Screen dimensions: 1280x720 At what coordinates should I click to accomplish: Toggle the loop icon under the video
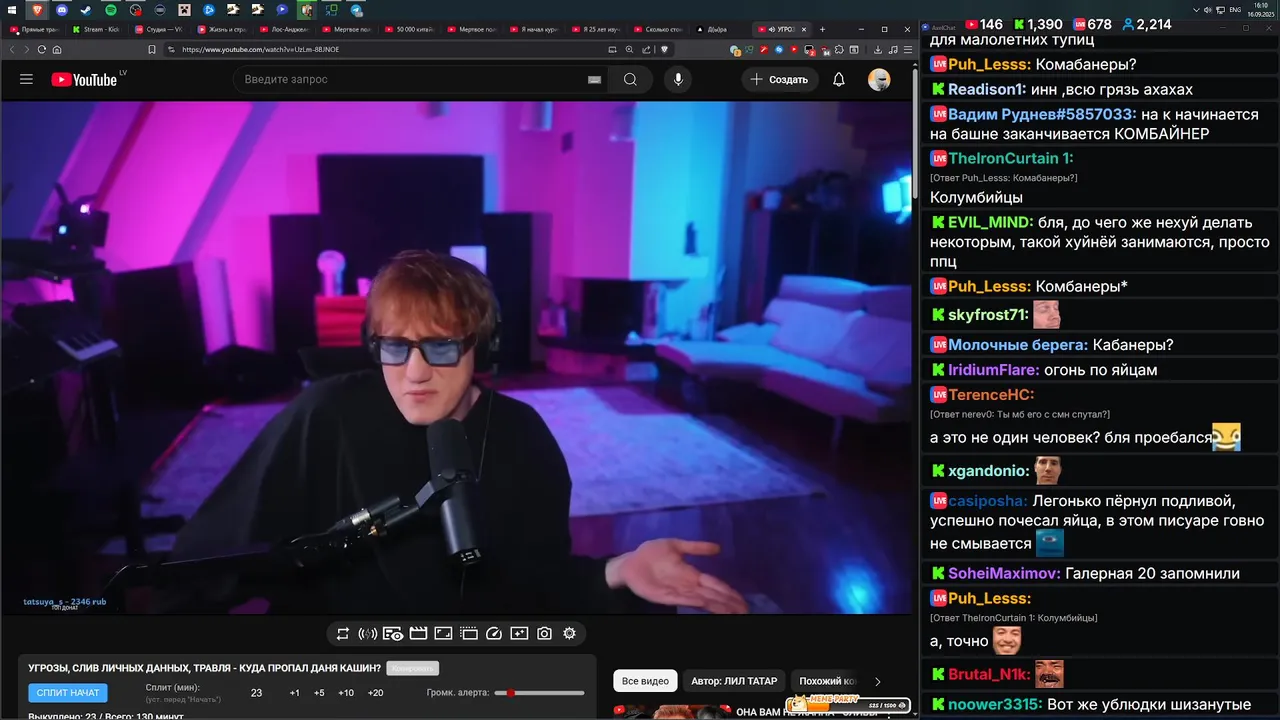pos(343,633)
